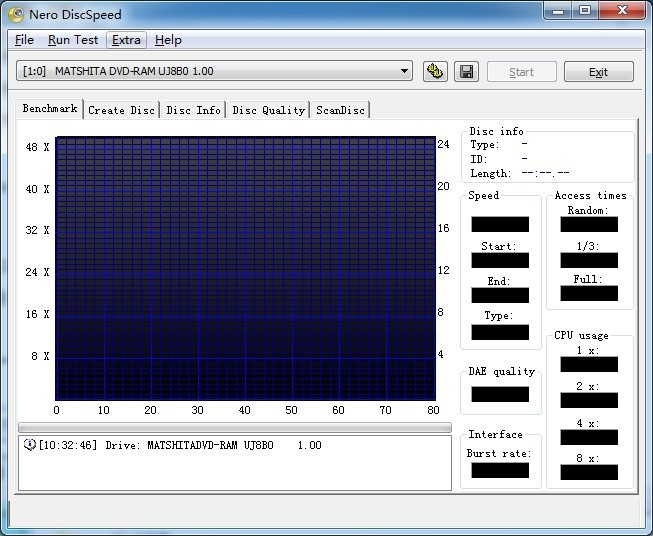Switch to the Create Disc tab
This screenshot has width=653, height=536.
click(121, 110)
